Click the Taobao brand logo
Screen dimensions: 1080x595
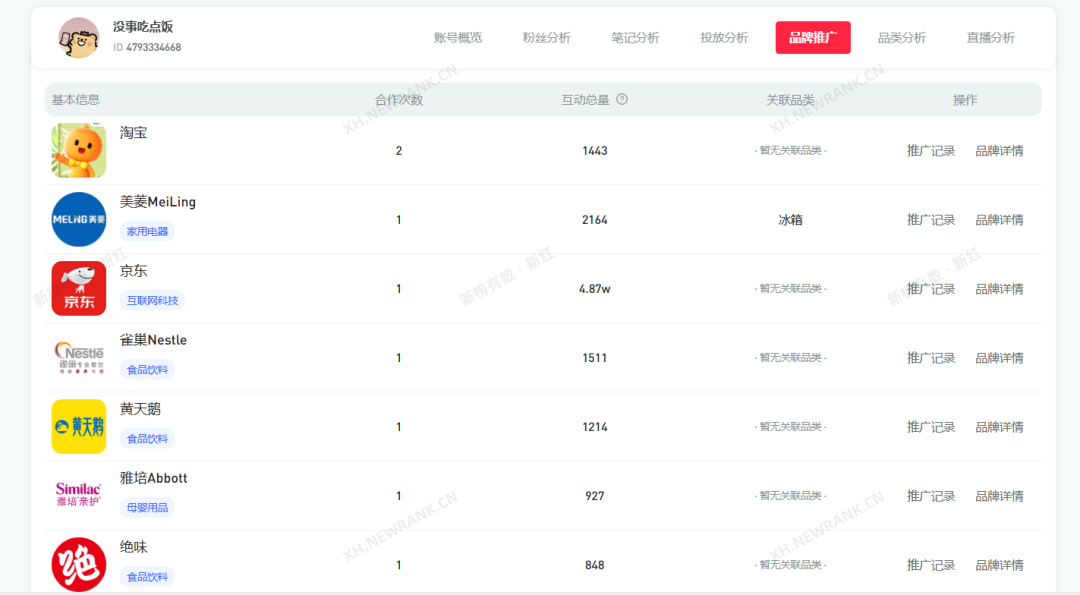point(79,151)
